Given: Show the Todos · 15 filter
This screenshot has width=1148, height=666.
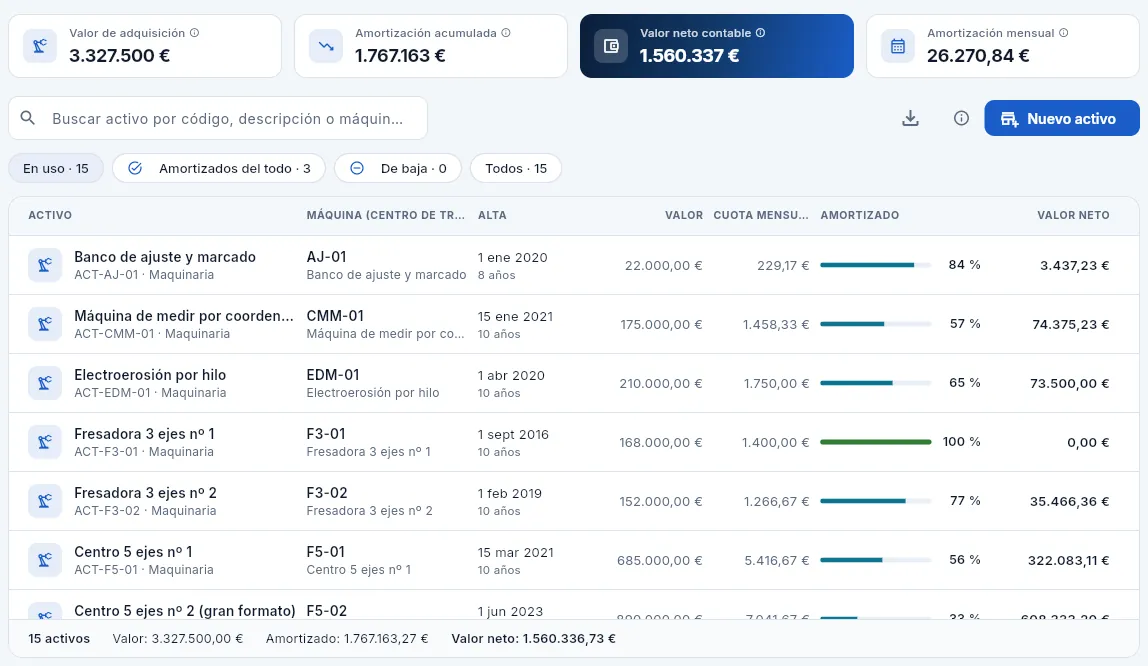Looking at the screenshot, I should (x=516, y=168).
